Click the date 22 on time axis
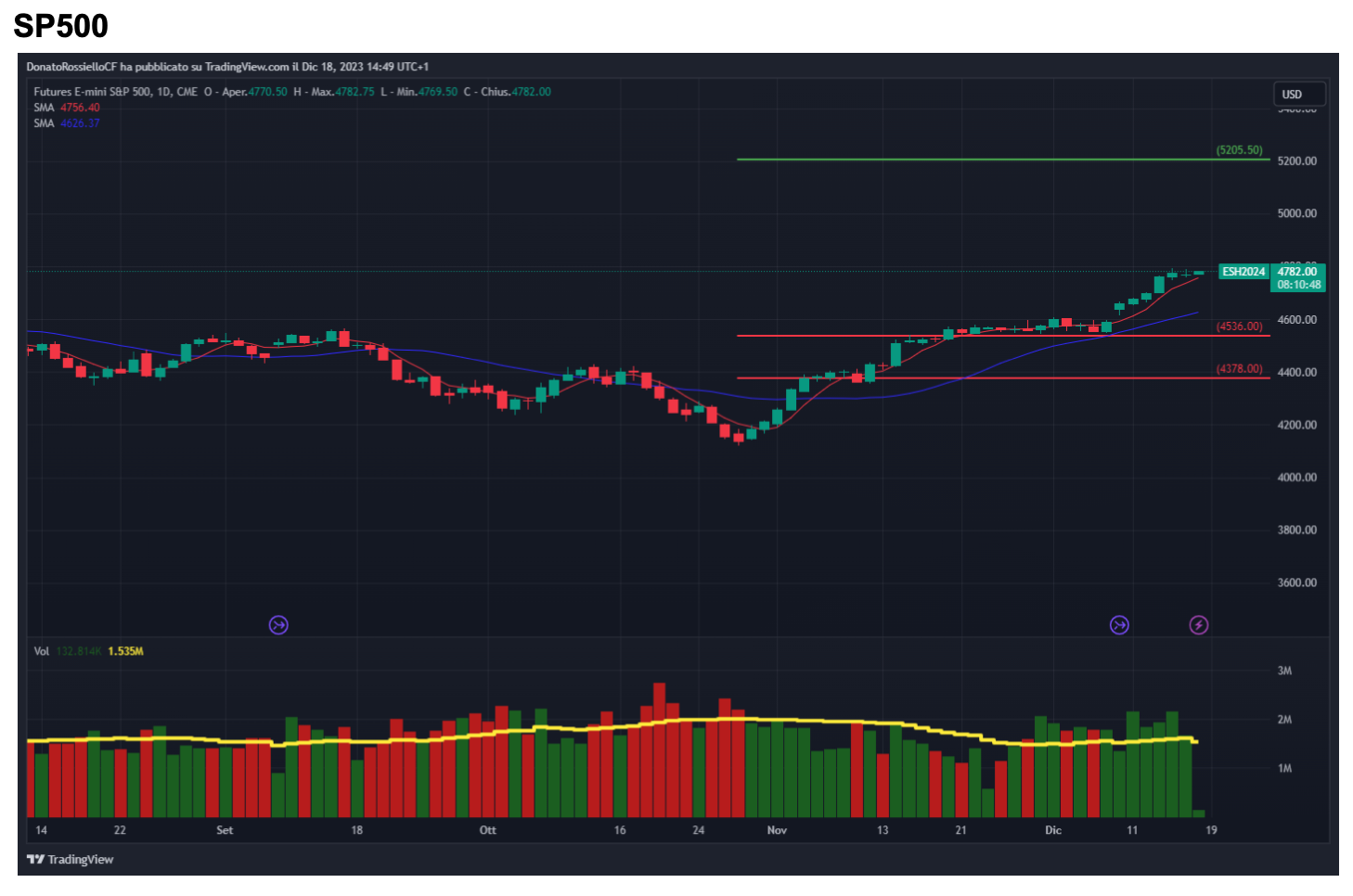Image resolution: width=1353 pixels, height=896 pixels. tap(120, 830)
